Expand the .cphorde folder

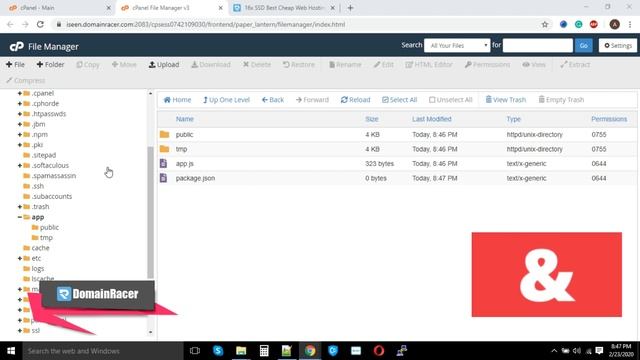pos(20,103)
